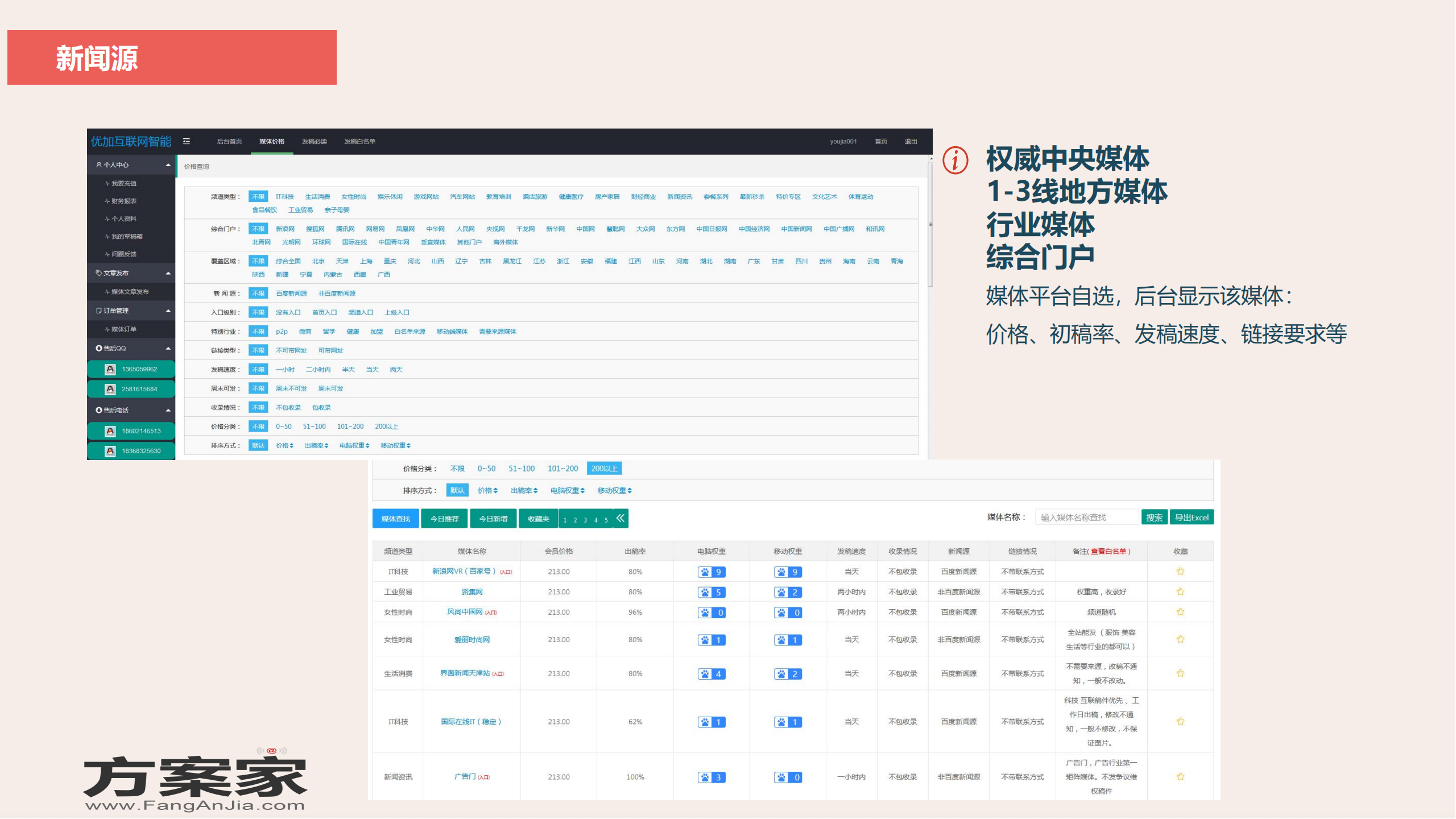Click the star for 广告门 row
This screenshot has width=1456, height=819.
1180,777
